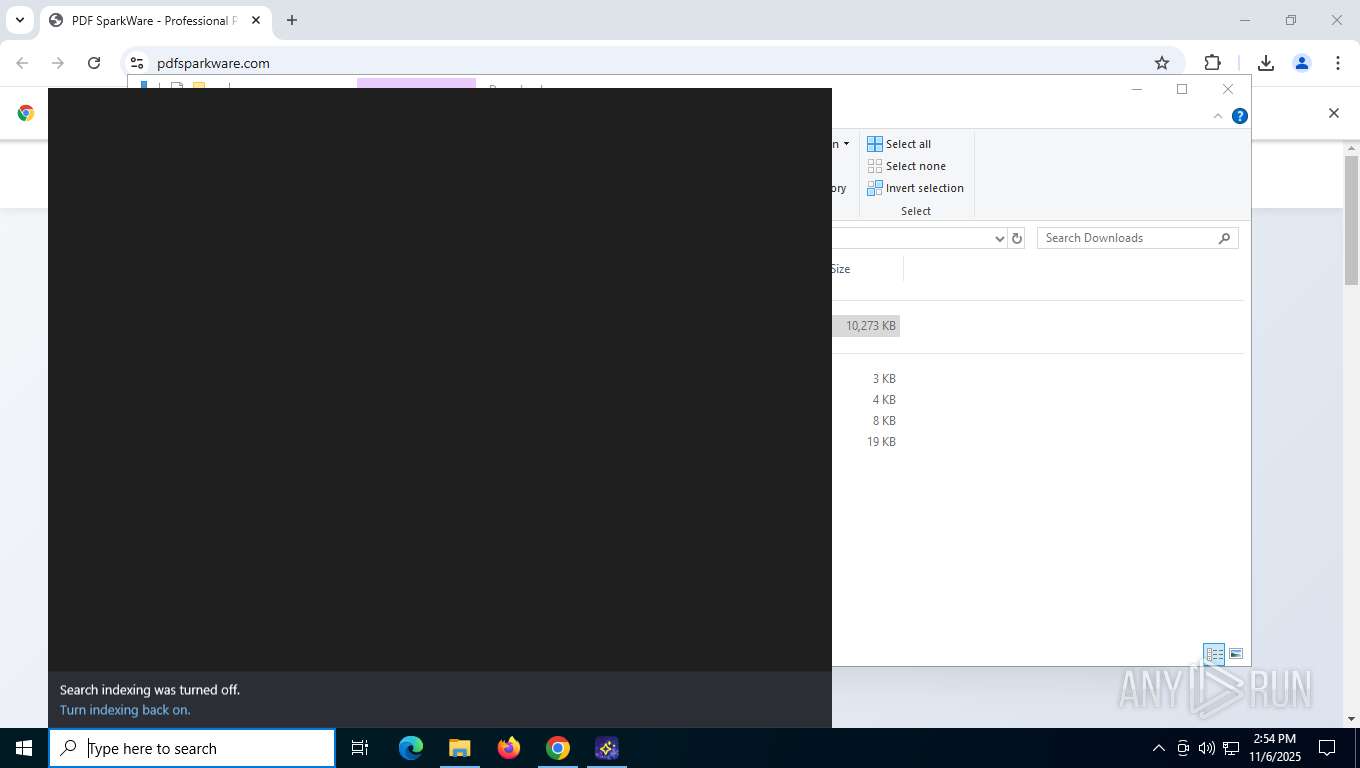The width and height of the screenshot is (1360, 768).
Task: Dismiss the Chrome infobar
Action: coord(1333,113)
